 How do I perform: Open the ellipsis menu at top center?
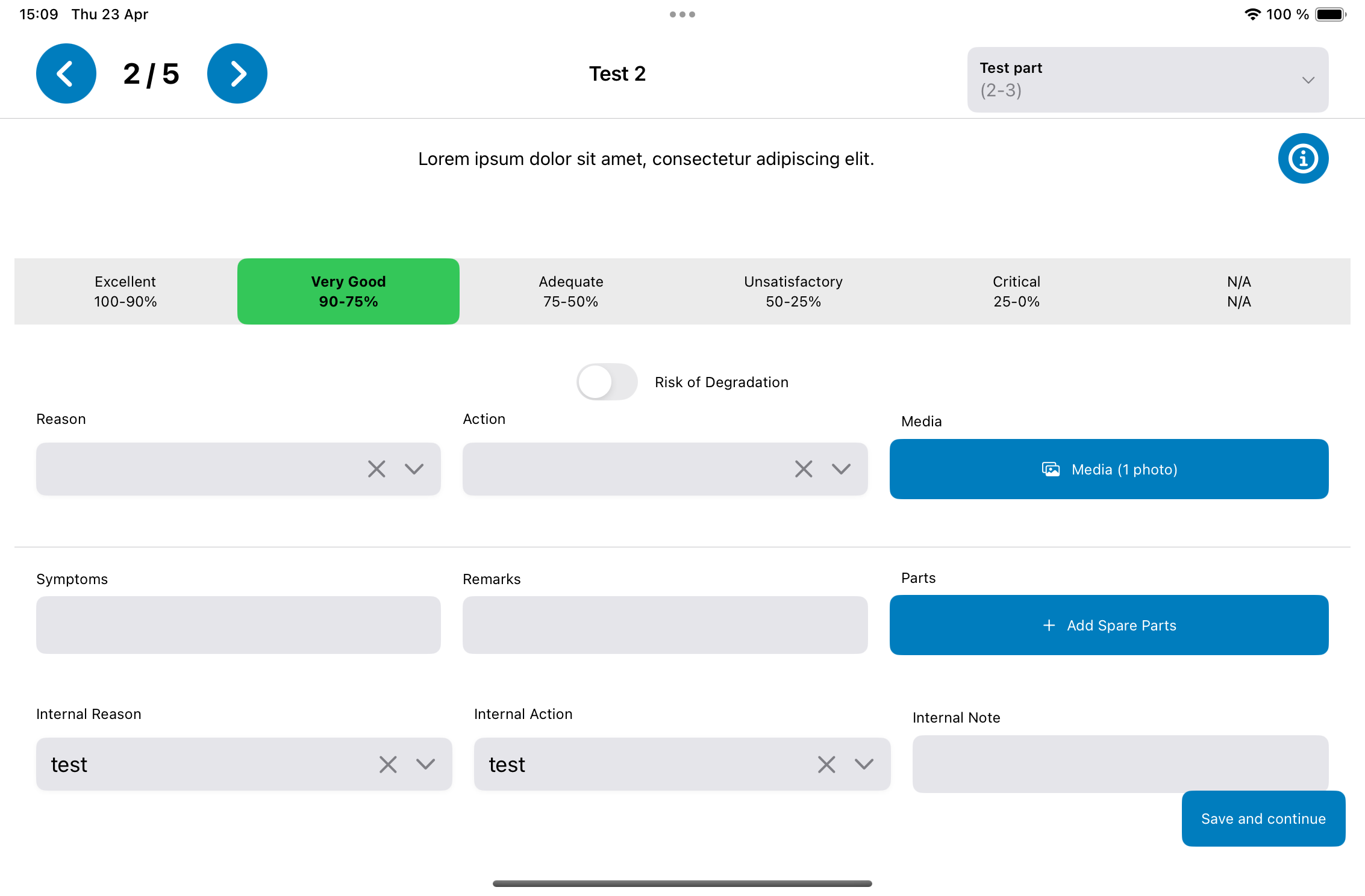click(682, 14)
